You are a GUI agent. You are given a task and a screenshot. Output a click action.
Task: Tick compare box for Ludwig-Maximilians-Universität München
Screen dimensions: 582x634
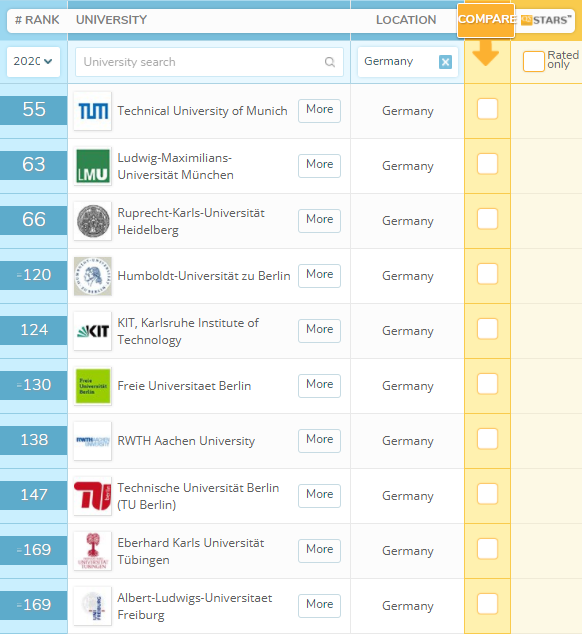[x=487, y=164]
